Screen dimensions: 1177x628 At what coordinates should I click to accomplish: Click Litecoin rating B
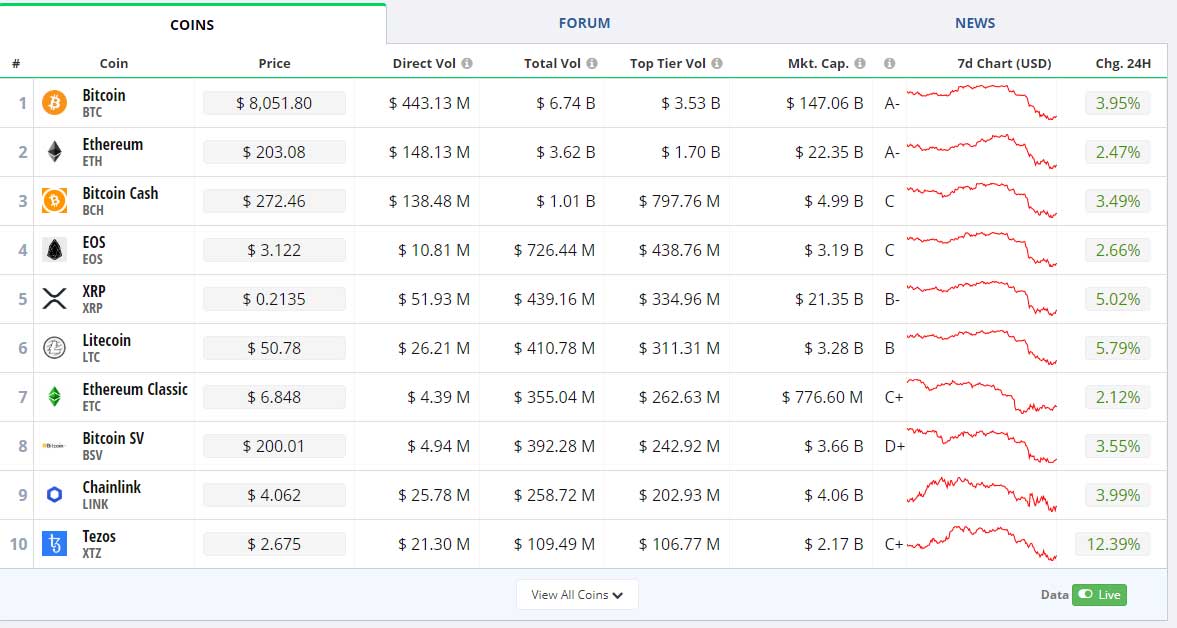pyautogui.click(x=890, y=347)
